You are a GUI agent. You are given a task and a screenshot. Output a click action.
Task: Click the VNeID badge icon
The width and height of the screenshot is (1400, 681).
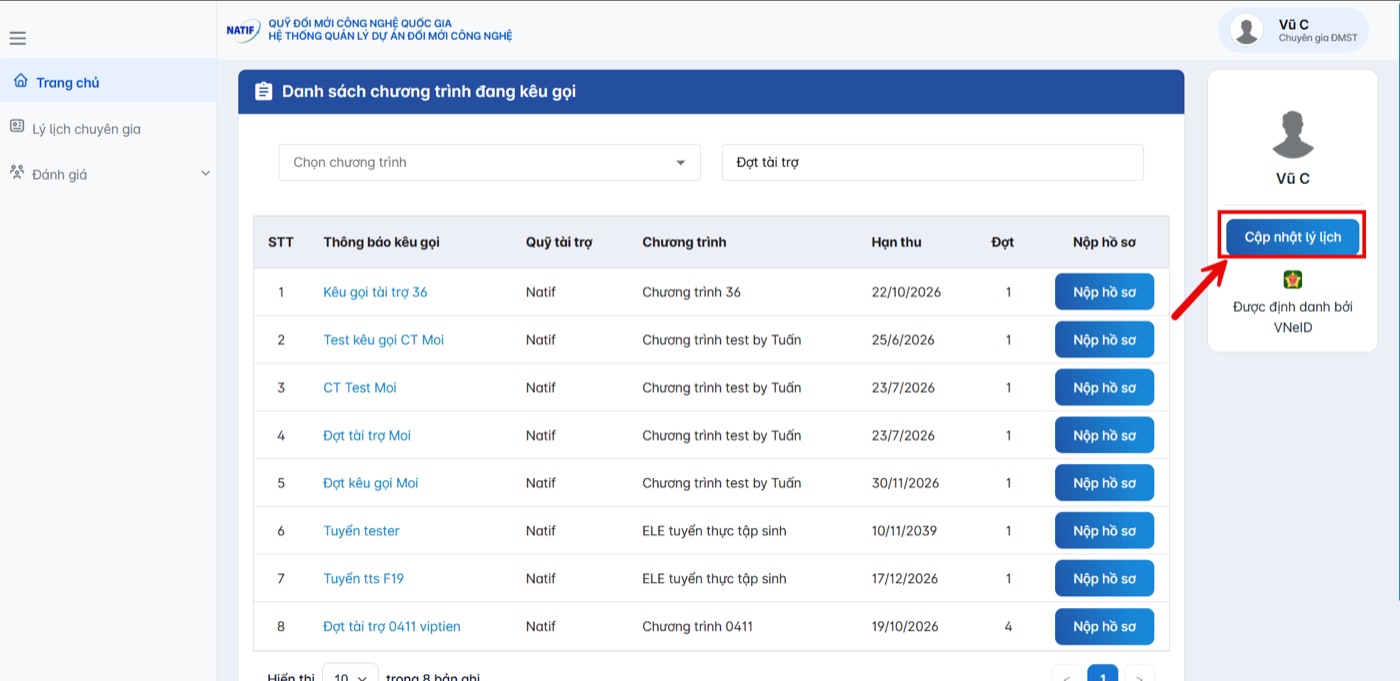1292,280
